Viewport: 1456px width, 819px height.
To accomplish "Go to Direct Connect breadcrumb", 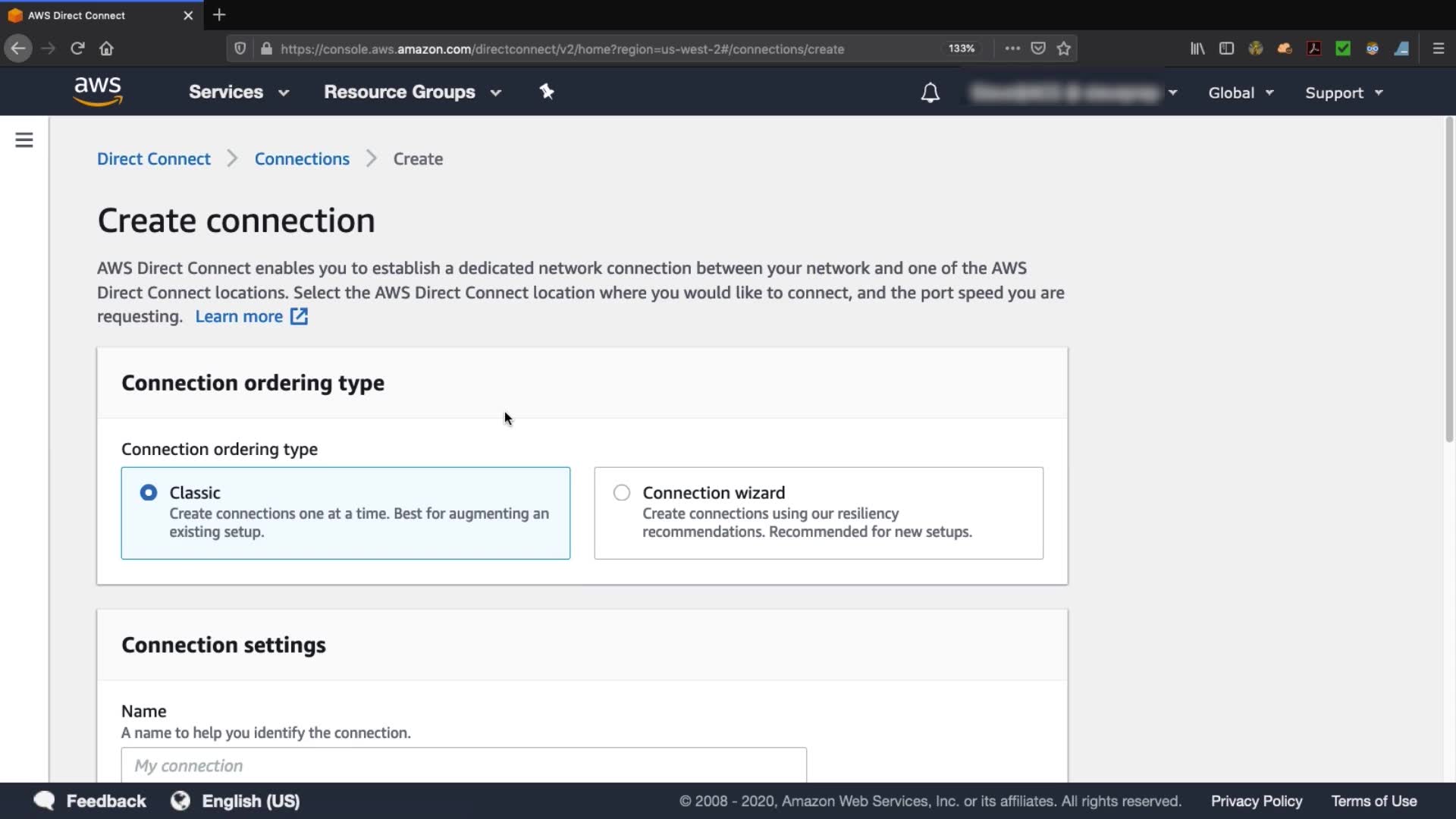I will [x=154, y=159].
